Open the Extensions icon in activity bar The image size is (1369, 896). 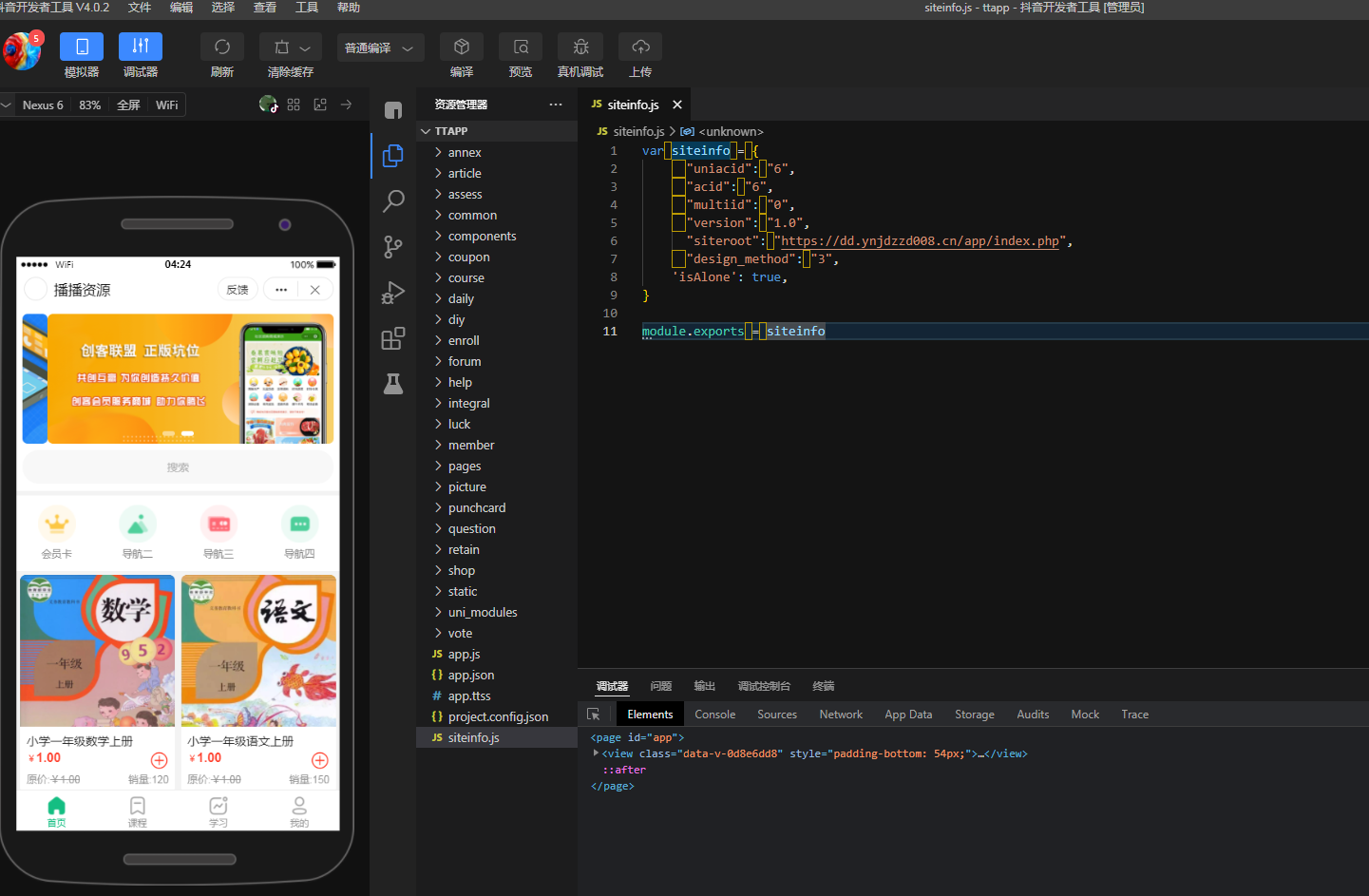[x=393, y=338]
